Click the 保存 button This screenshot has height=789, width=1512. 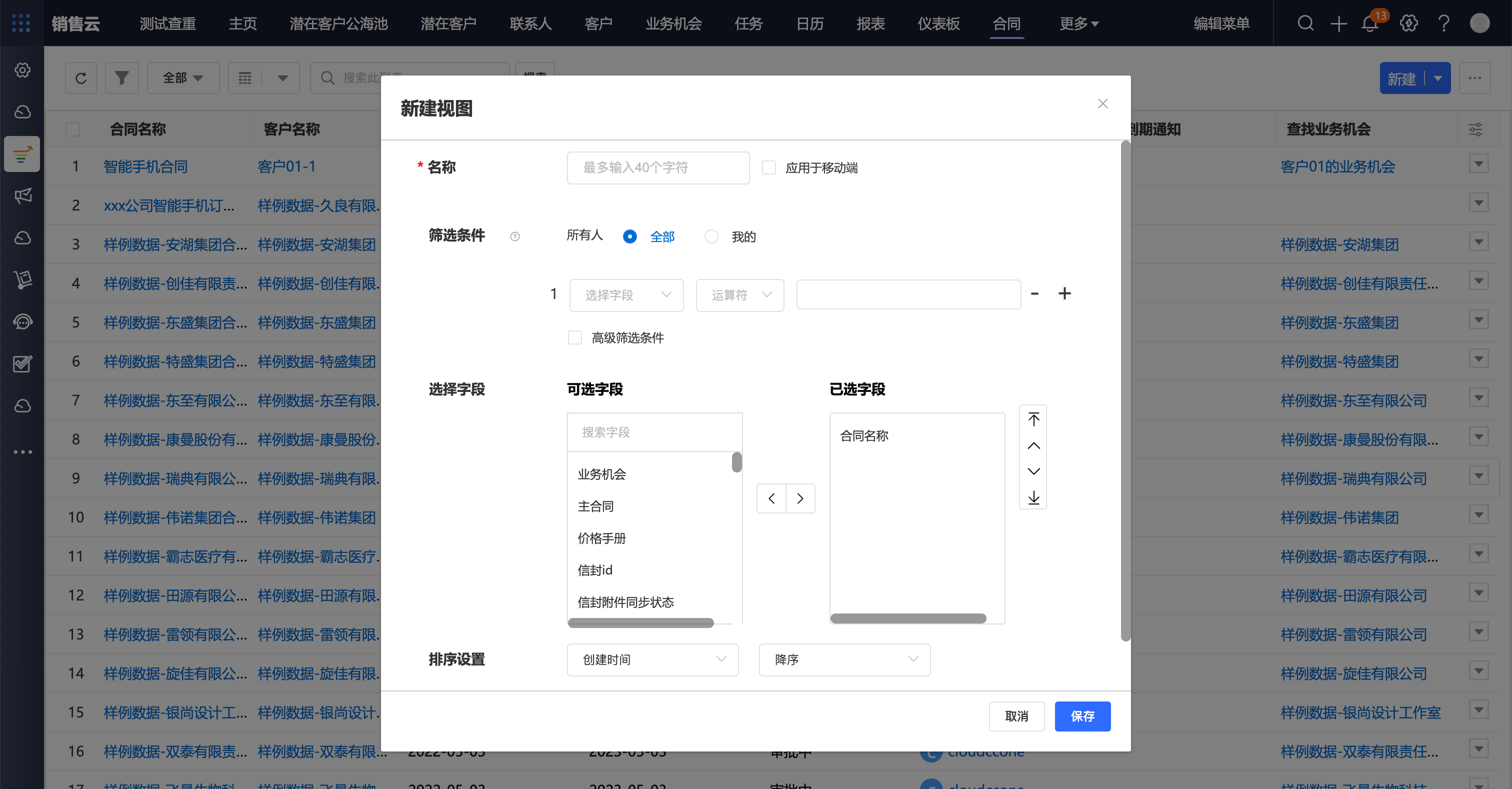point(1082,715)
